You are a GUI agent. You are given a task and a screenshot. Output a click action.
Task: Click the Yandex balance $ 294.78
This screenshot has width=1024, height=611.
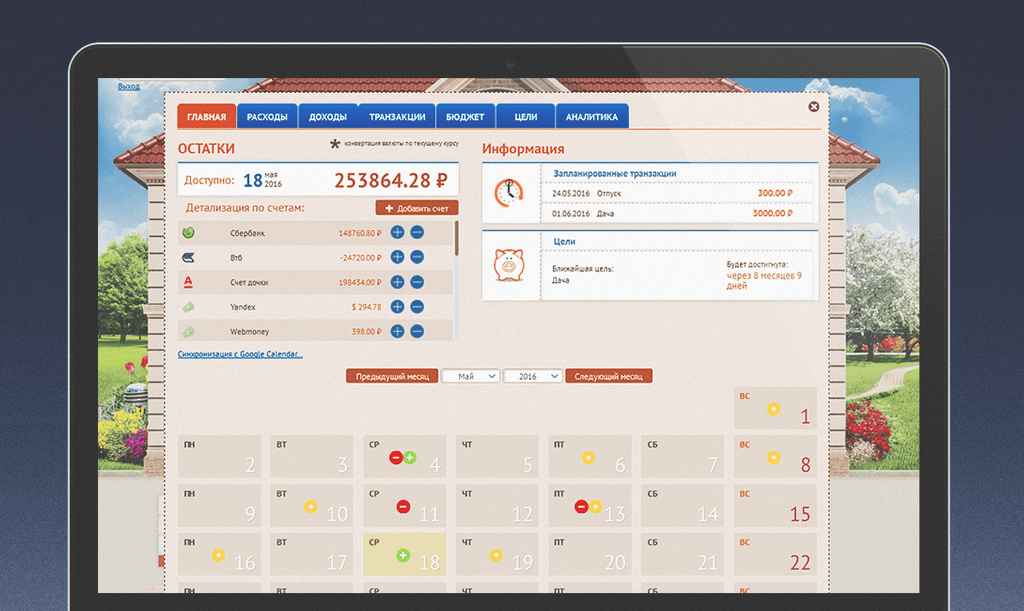366,307
